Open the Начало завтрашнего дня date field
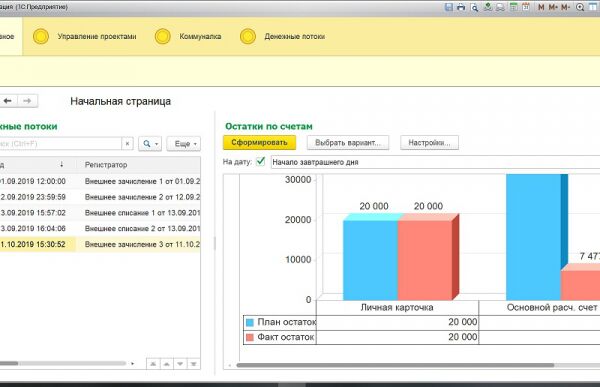 [435, 162]
